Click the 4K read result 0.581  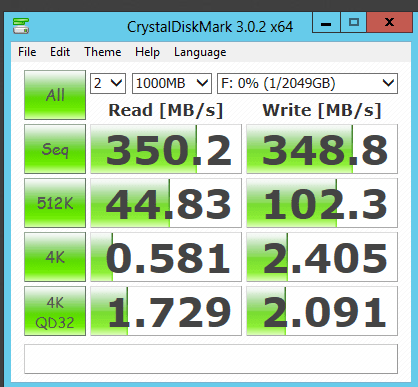click(166, 257)
